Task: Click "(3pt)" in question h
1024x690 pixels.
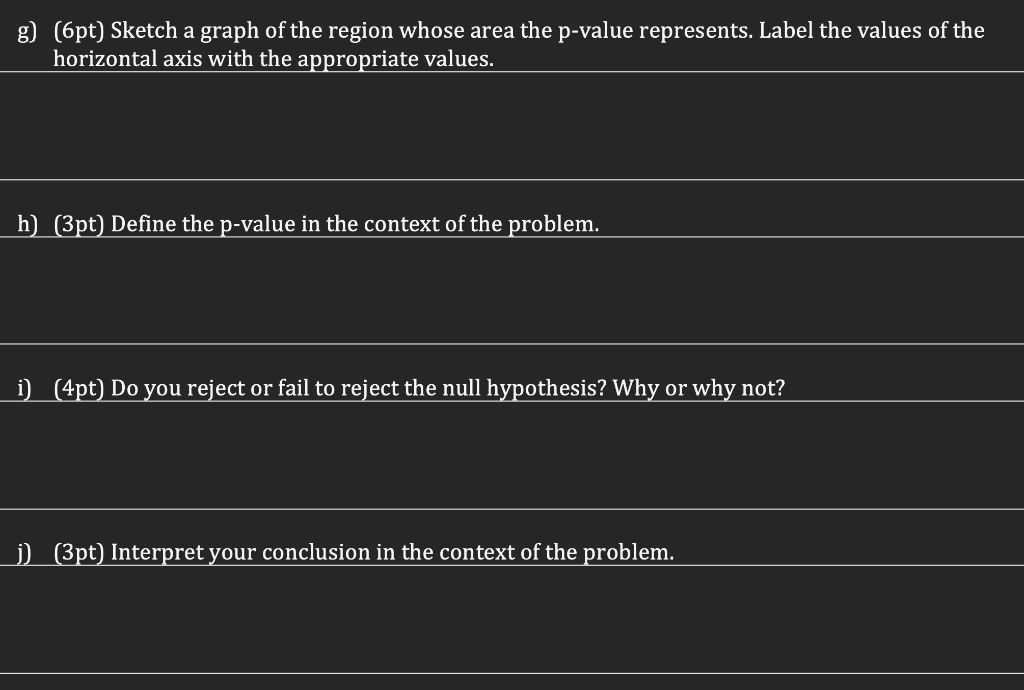Action: pos(79,224)
